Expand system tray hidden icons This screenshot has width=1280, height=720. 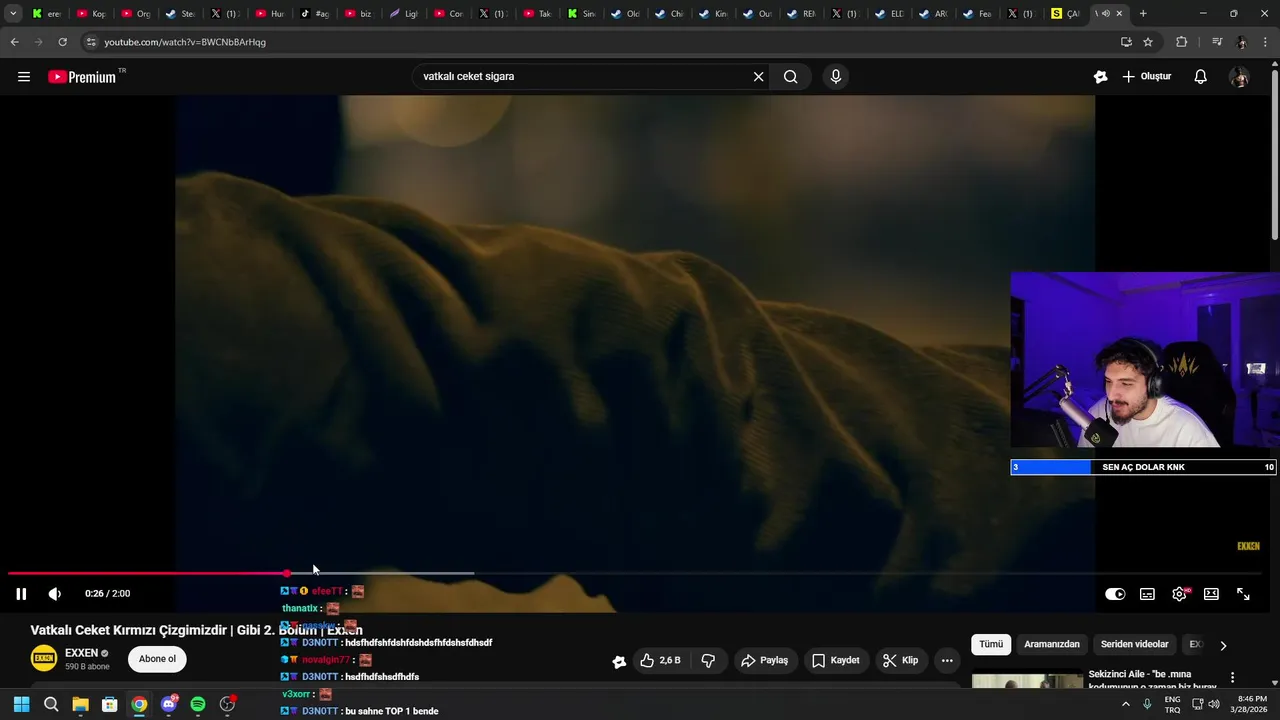point(1125,704)
